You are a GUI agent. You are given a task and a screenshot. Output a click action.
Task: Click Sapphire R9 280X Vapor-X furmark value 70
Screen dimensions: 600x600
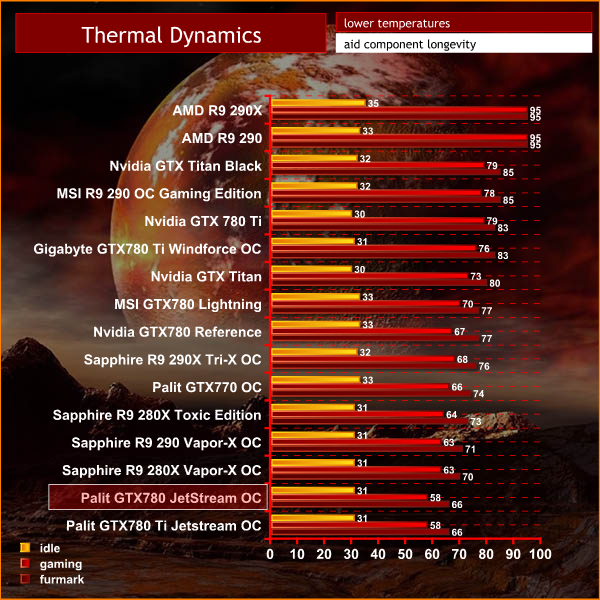(468, 477)
